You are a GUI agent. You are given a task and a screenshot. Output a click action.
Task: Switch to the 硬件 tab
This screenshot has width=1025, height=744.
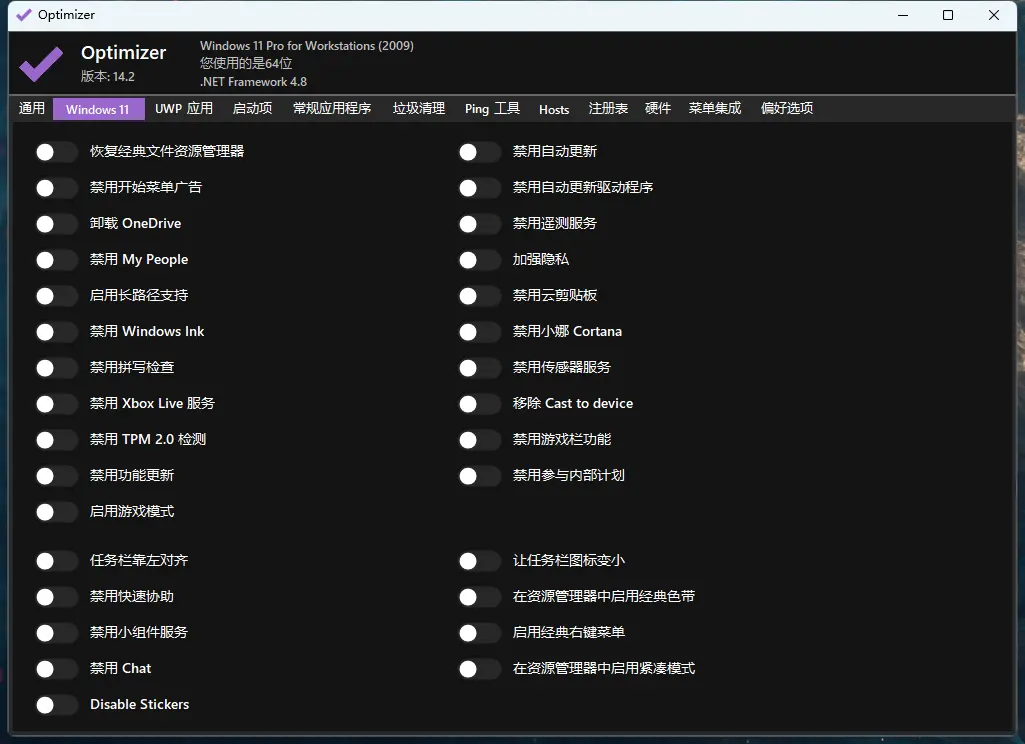(x=658, y=109)
